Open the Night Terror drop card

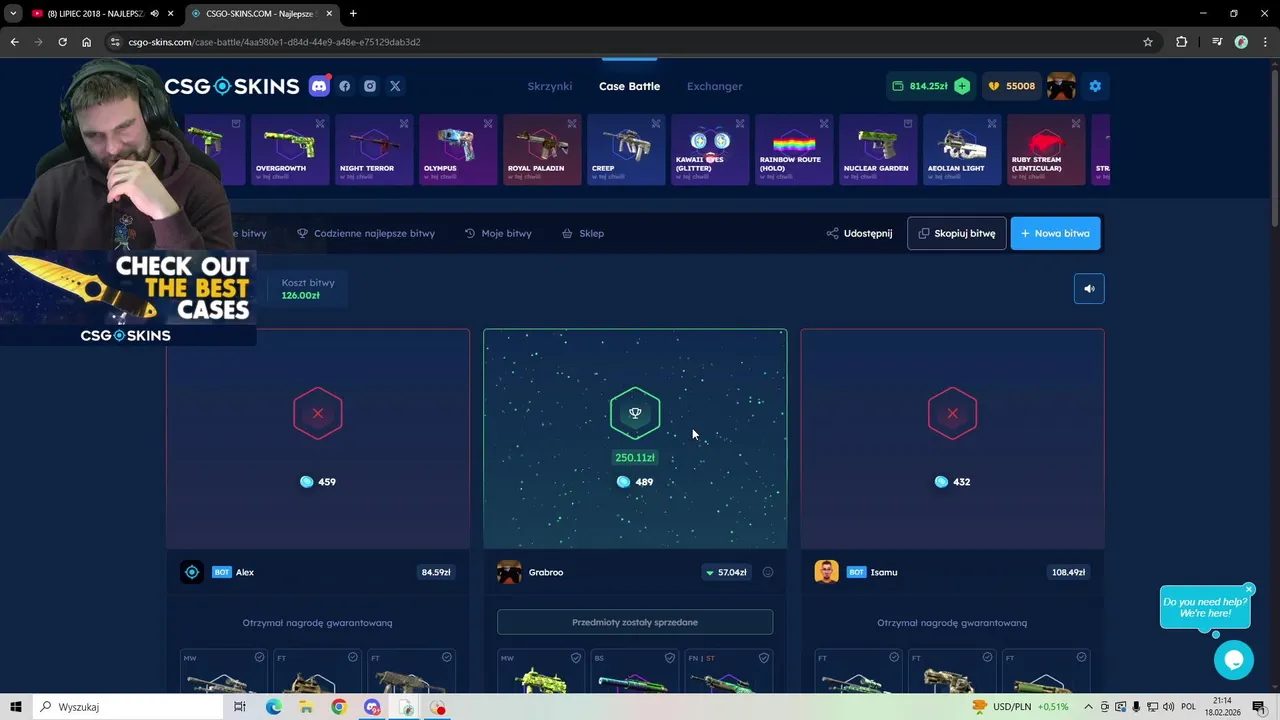(373, 150)
